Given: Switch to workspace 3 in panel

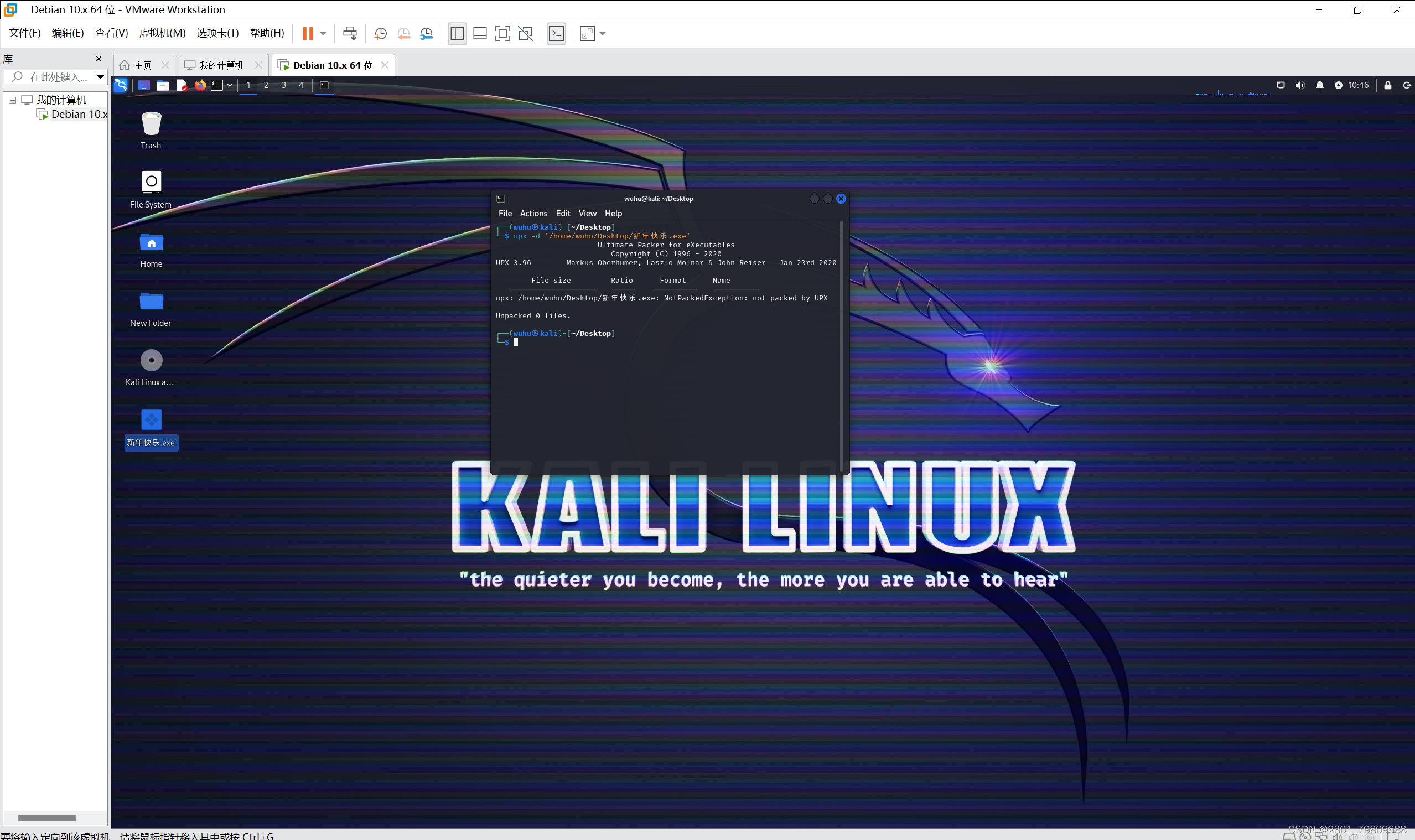Looking at the screenshot, I should [x=283, y=85].
